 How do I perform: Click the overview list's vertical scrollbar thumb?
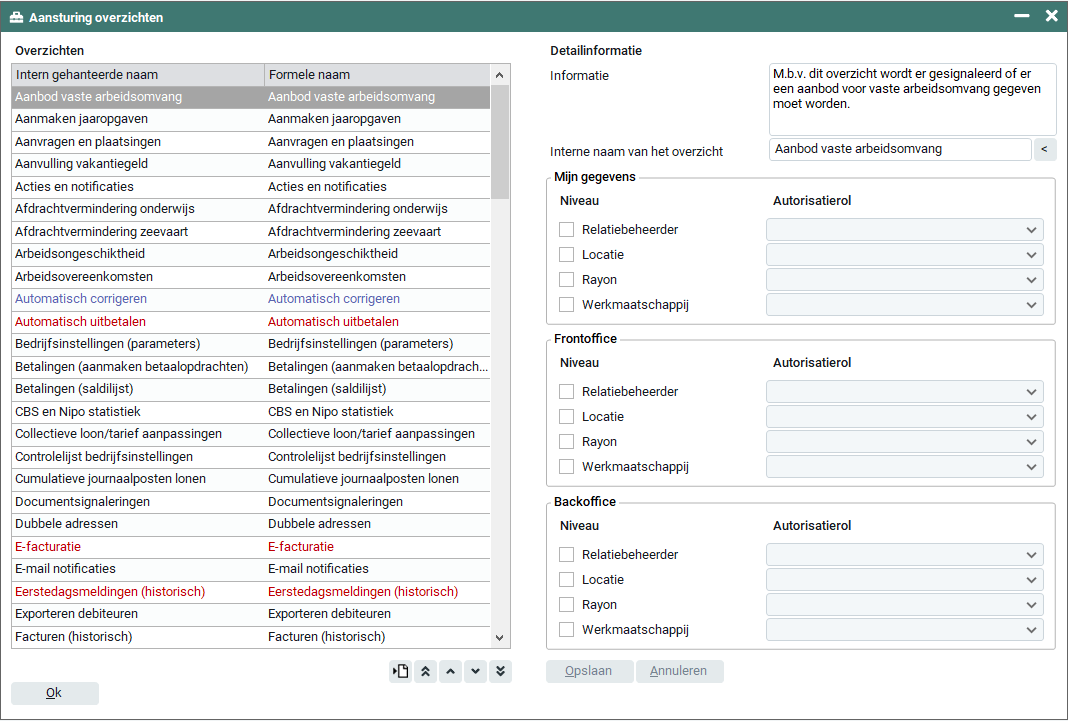pos(500,142)
